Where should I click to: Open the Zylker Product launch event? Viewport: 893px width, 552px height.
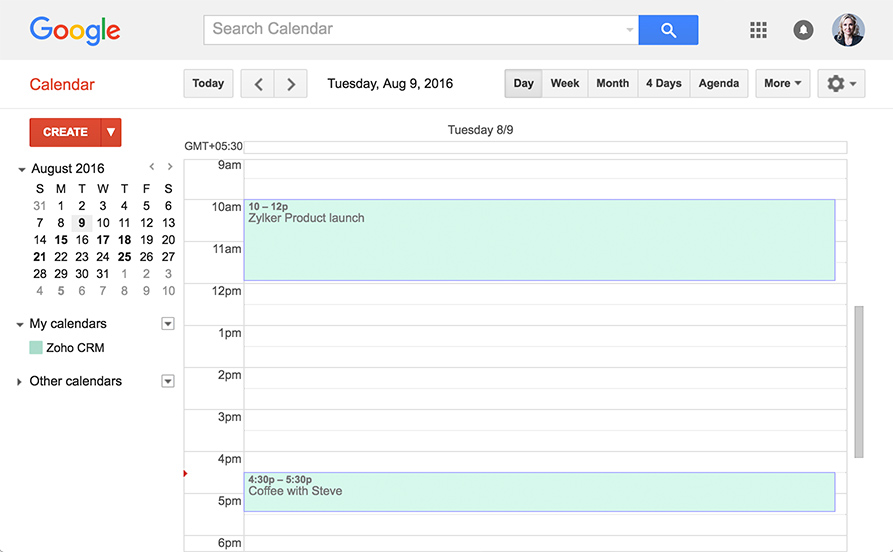coord(539,240)
